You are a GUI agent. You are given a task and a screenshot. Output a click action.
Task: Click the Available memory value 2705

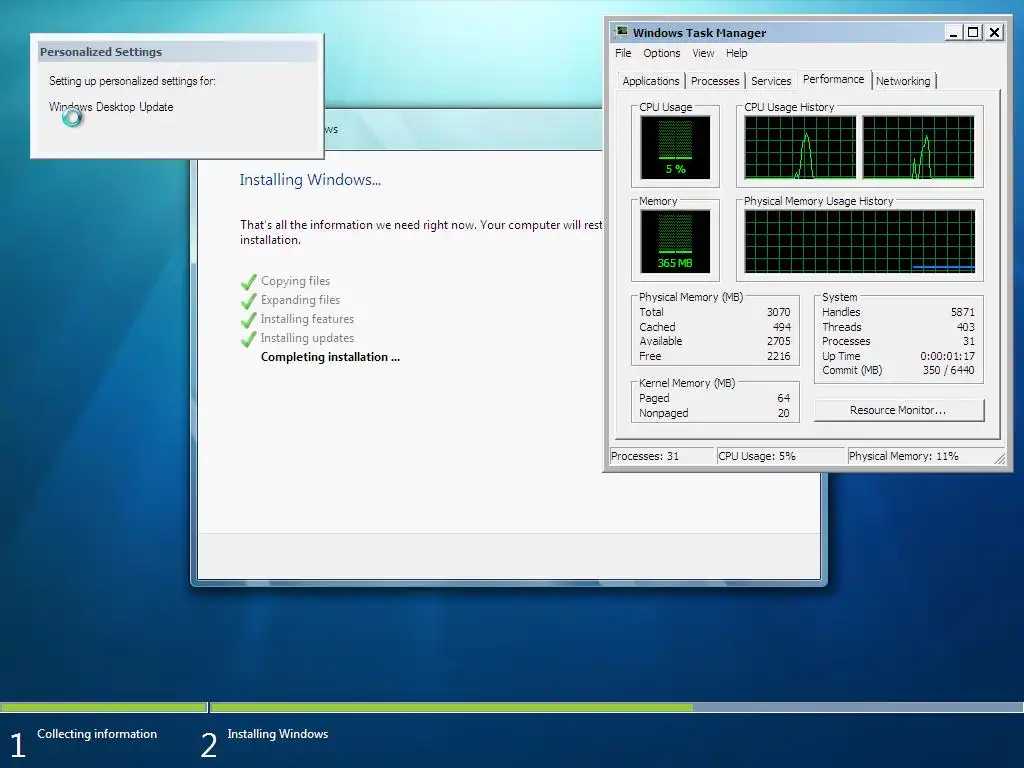click(x=778, y=341)
